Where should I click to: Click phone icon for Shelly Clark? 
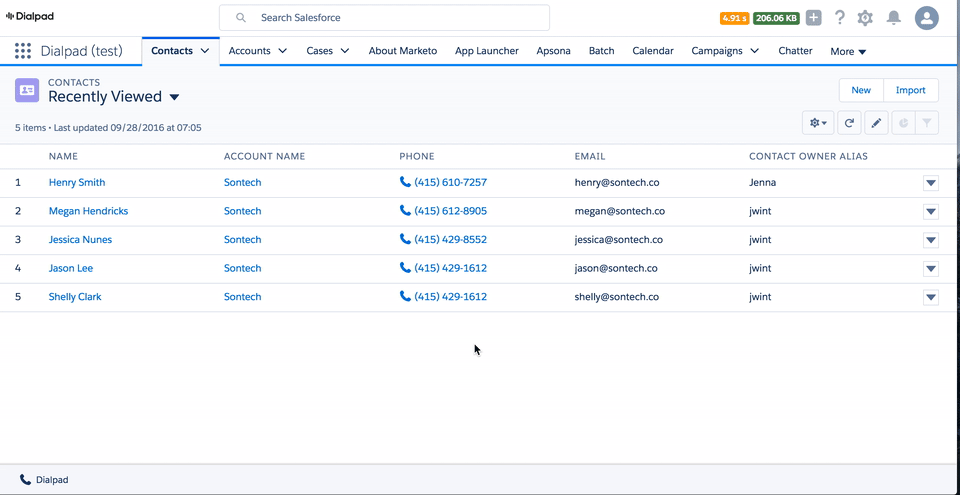click(405, 296)
